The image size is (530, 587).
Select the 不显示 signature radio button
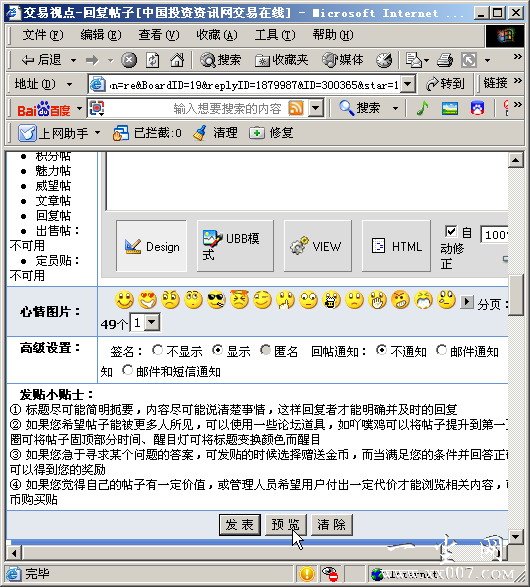point(157,350)
